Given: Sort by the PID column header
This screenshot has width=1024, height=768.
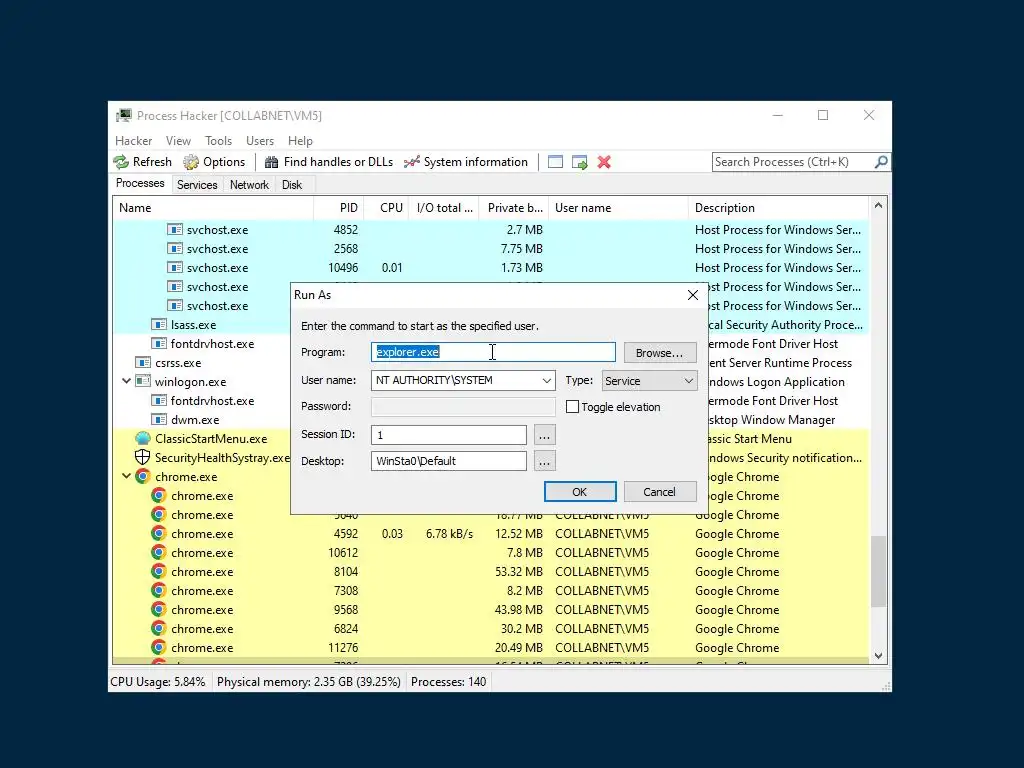Looking at the screenshot, I should 339,208.
